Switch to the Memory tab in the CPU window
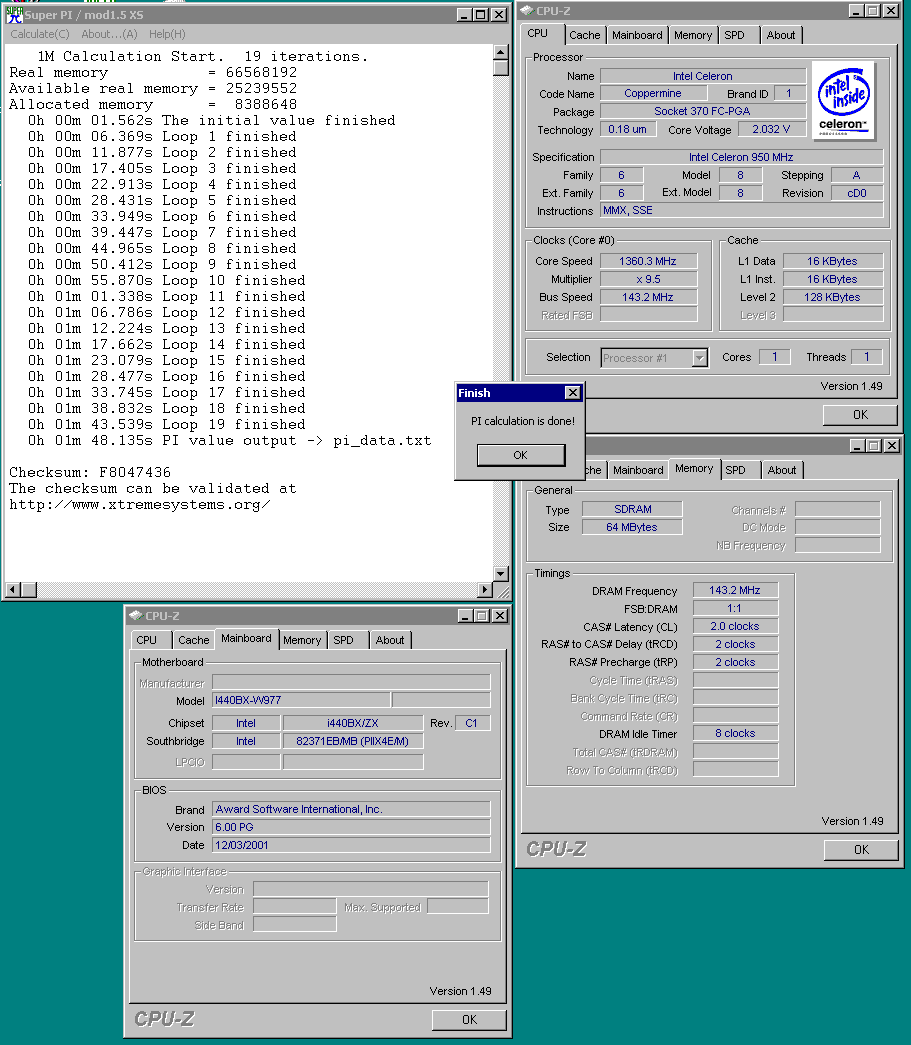This screenshot has width=911, height=1045. (x=693, y=35)
